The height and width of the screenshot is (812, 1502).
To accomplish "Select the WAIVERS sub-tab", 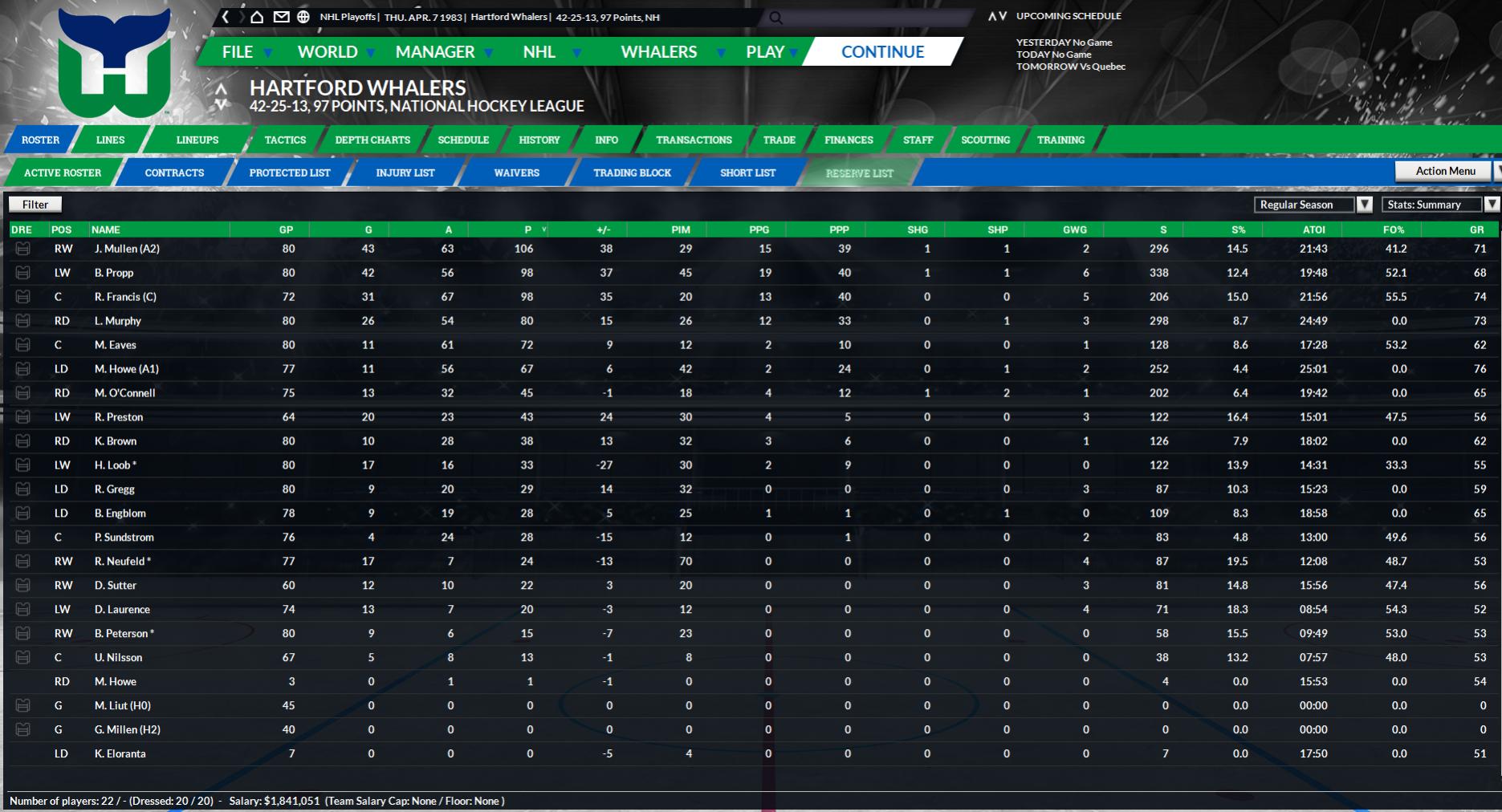I will coord(517,173).
